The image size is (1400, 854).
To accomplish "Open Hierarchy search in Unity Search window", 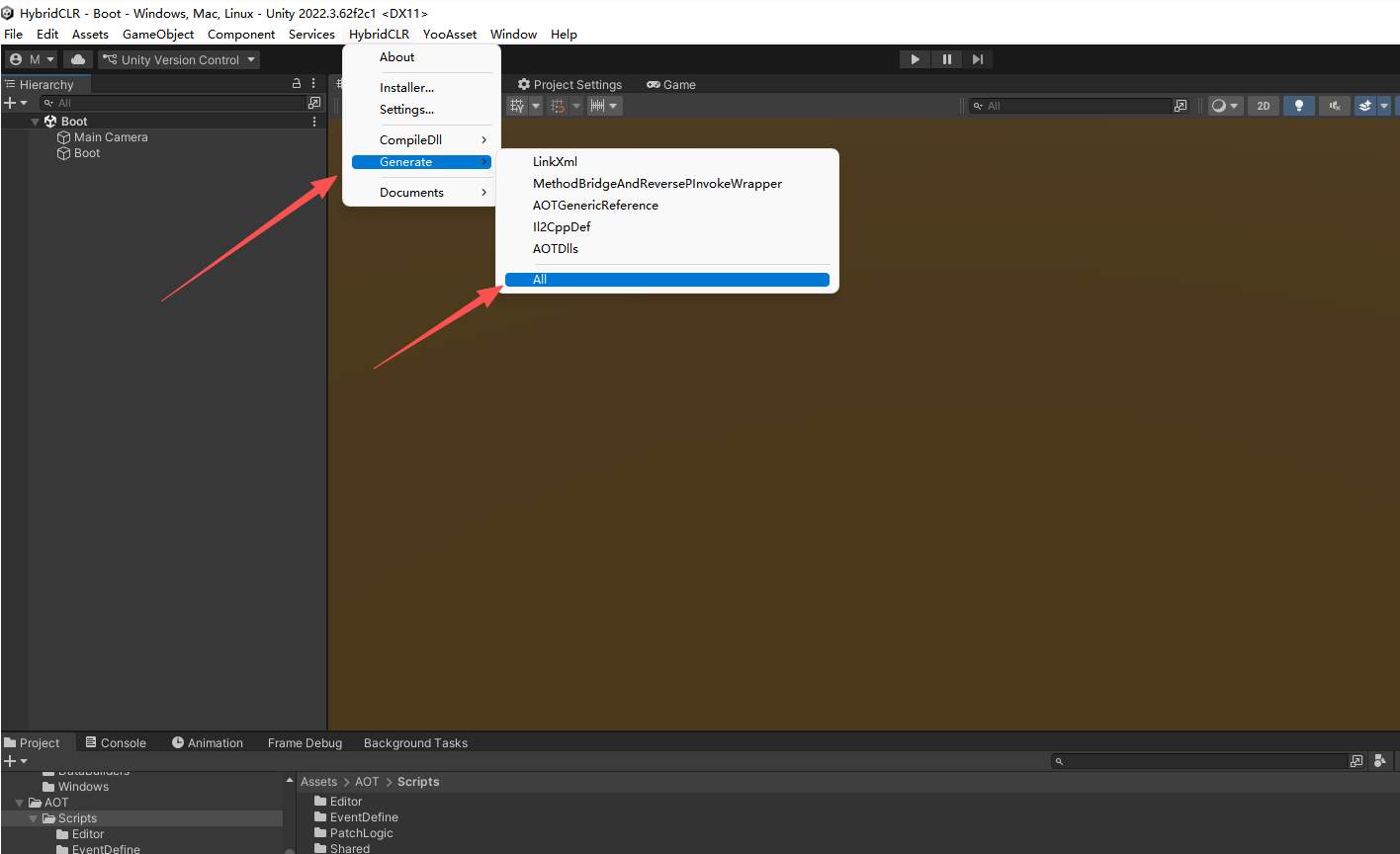I will pyautogui.click(x=314, y=103).
